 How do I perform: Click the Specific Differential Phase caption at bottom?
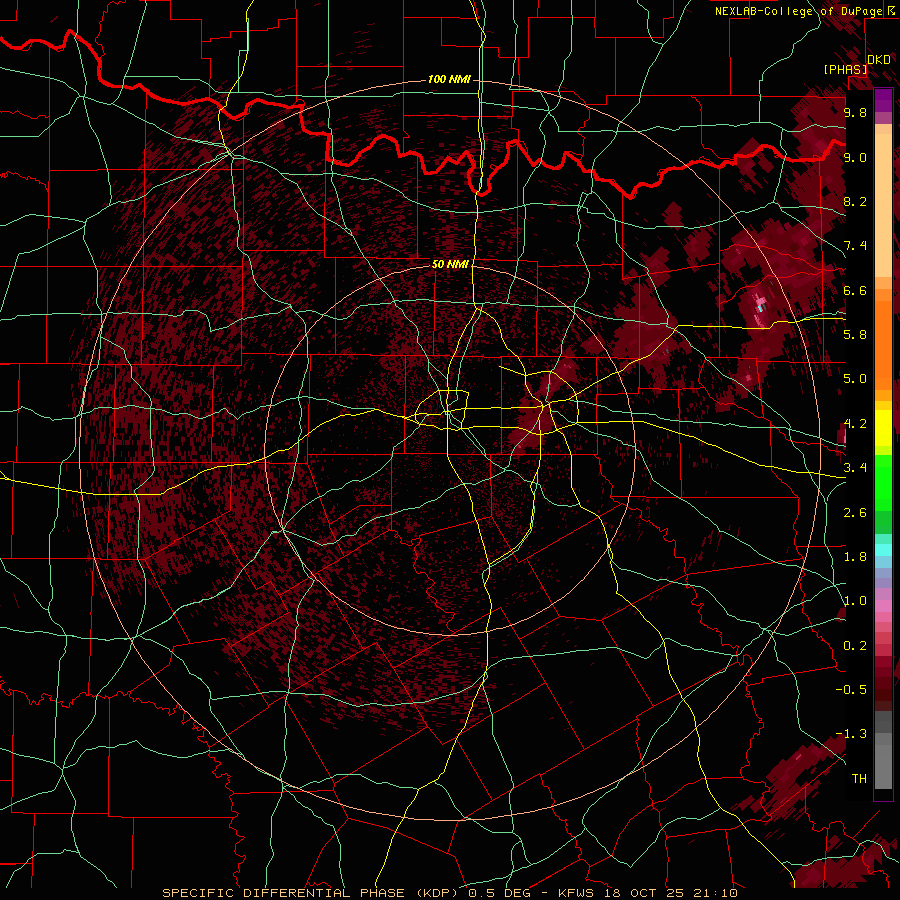pyautogui.click(x=449, y=893)
